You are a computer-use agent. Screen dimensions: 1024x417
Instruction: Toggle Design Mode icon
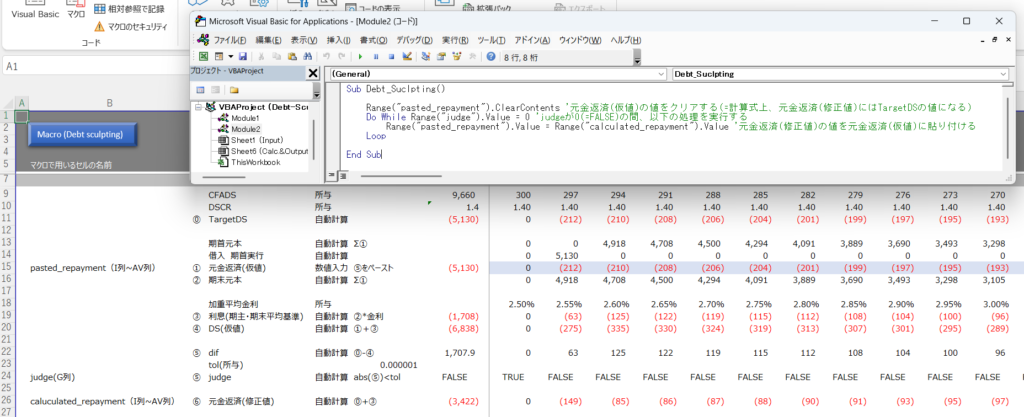(x=407, y=57)
